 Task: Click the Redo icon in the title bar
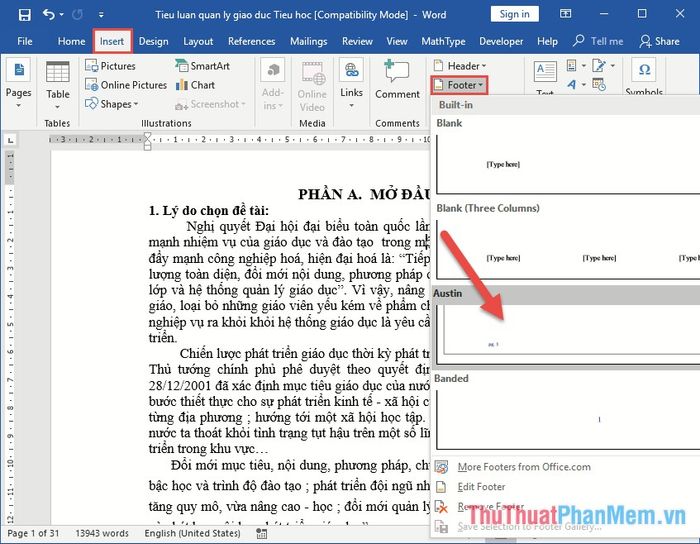click(x=78, y=15)
